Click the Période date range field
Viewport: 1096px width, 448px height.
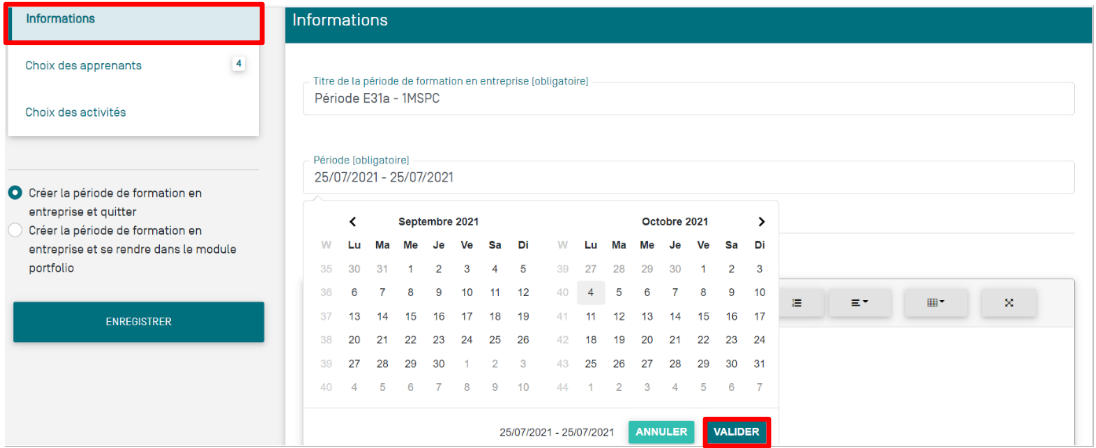(688, 177)
